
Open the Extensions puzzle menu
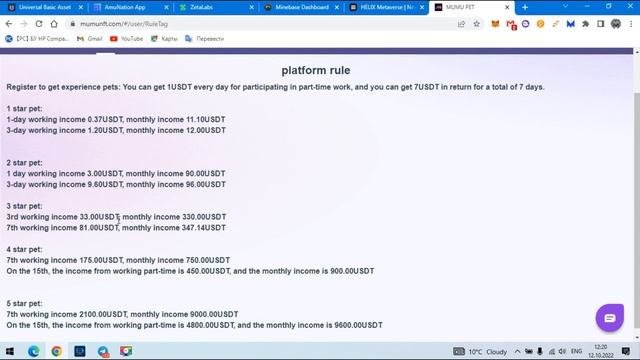(586, 24)
